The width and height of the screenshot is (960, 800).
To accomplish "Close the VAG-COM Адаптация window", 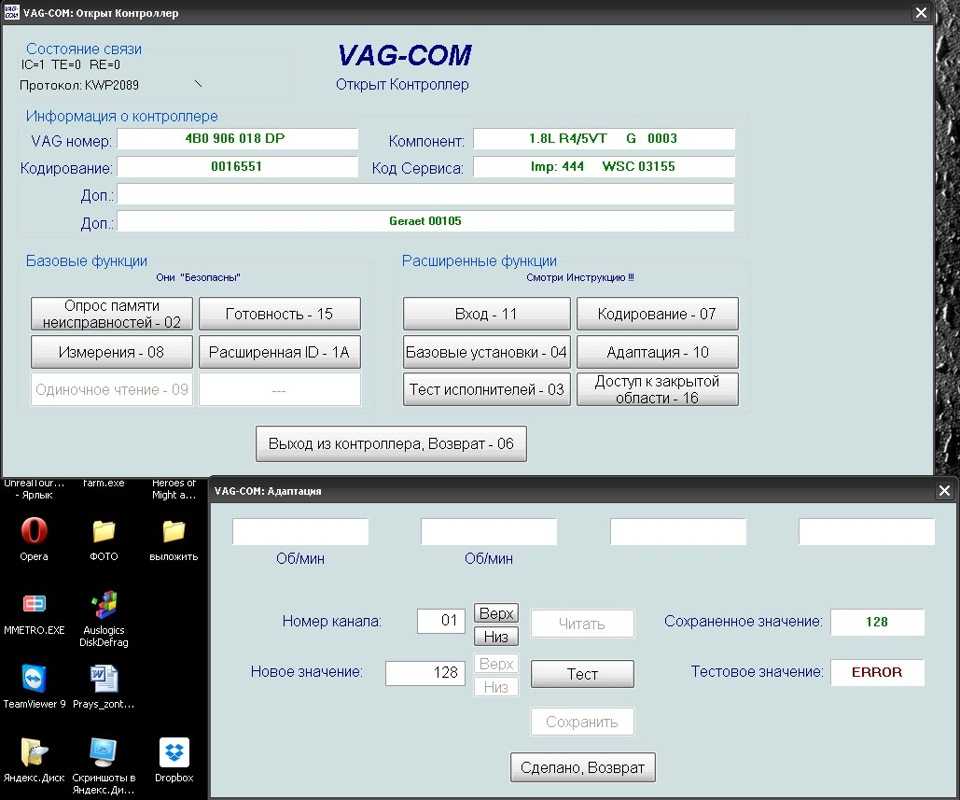I will pos(944,491).
